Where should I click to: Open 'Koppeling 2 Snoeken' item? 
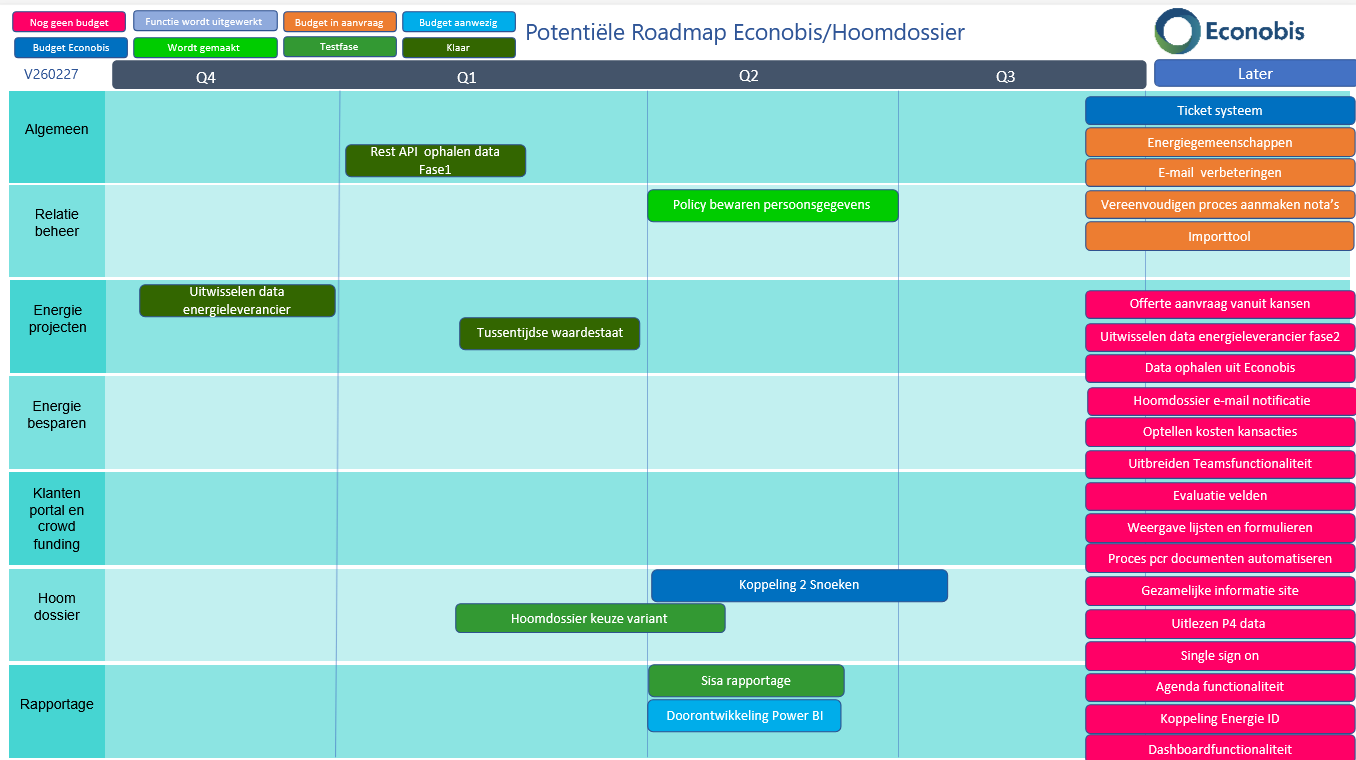coord(799,585)
